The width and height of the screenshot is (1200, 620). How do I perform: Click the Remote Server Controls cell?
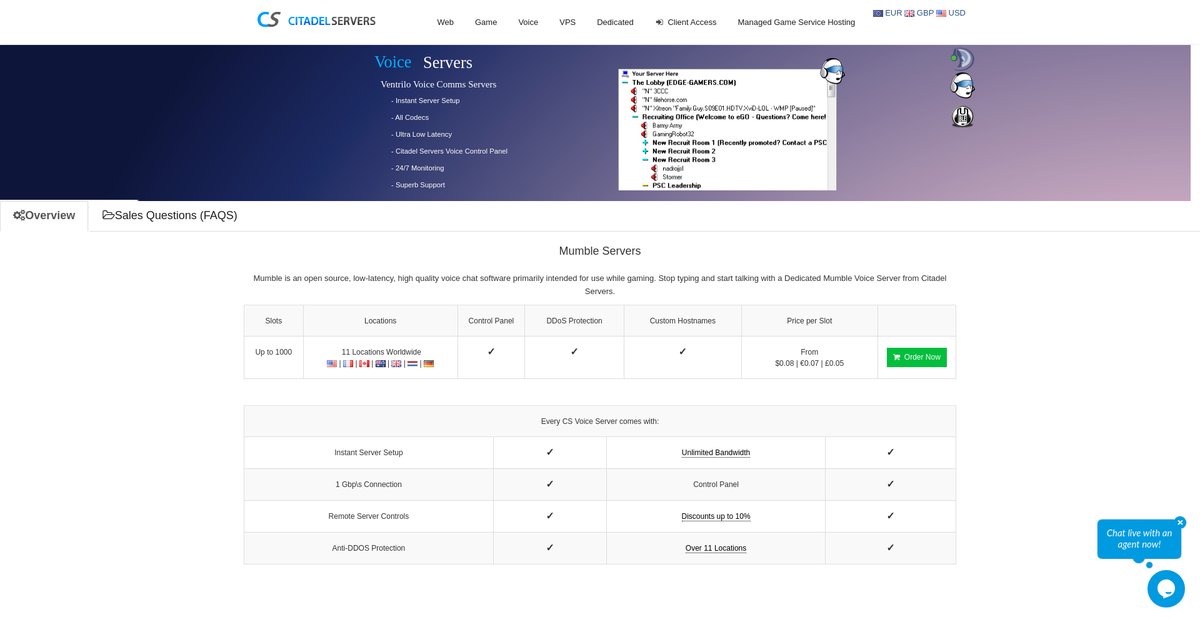pos(368,516)
